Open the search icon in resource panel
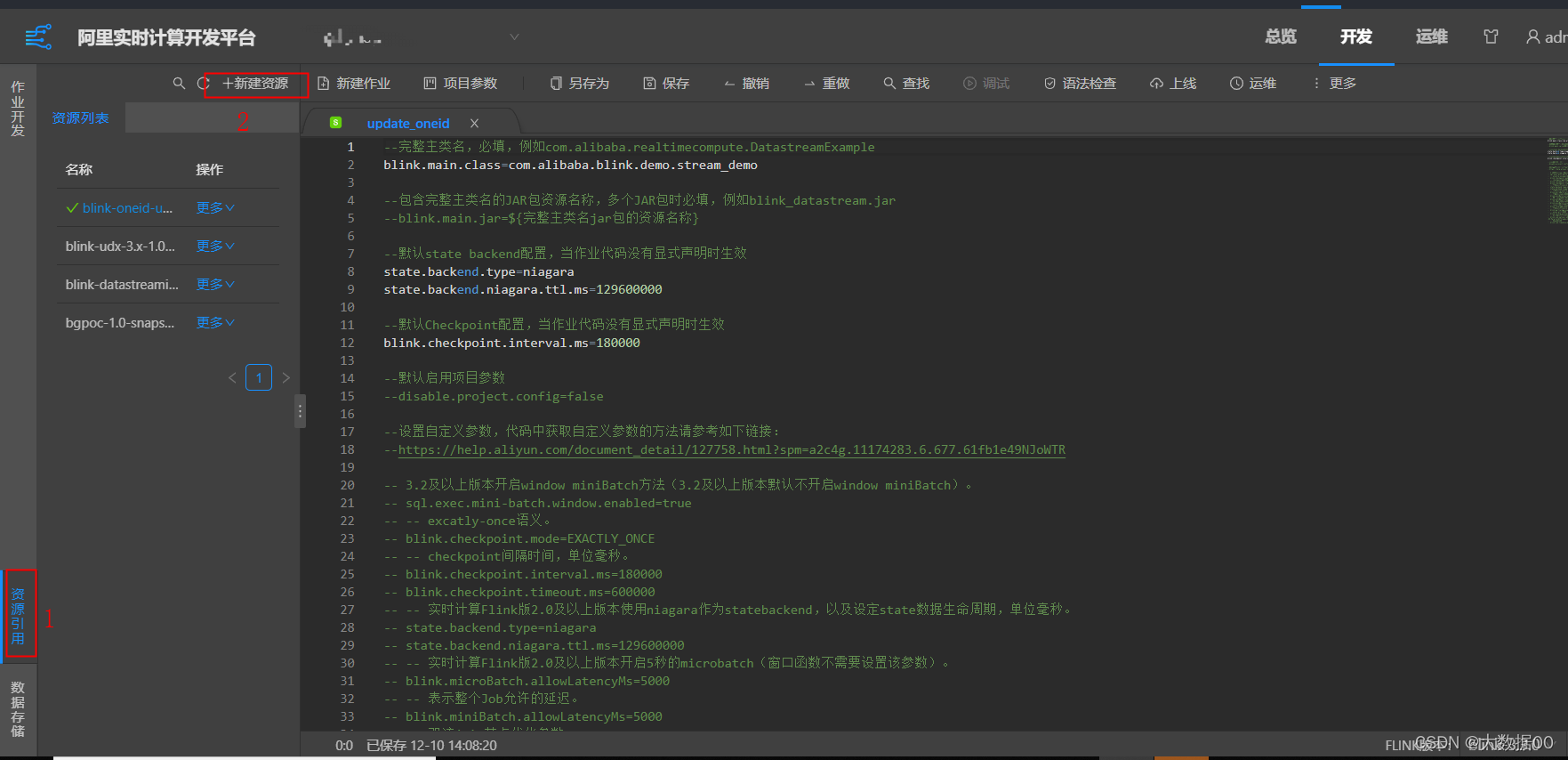Viewport: 1568px width, 760px height. click(179, 83)
